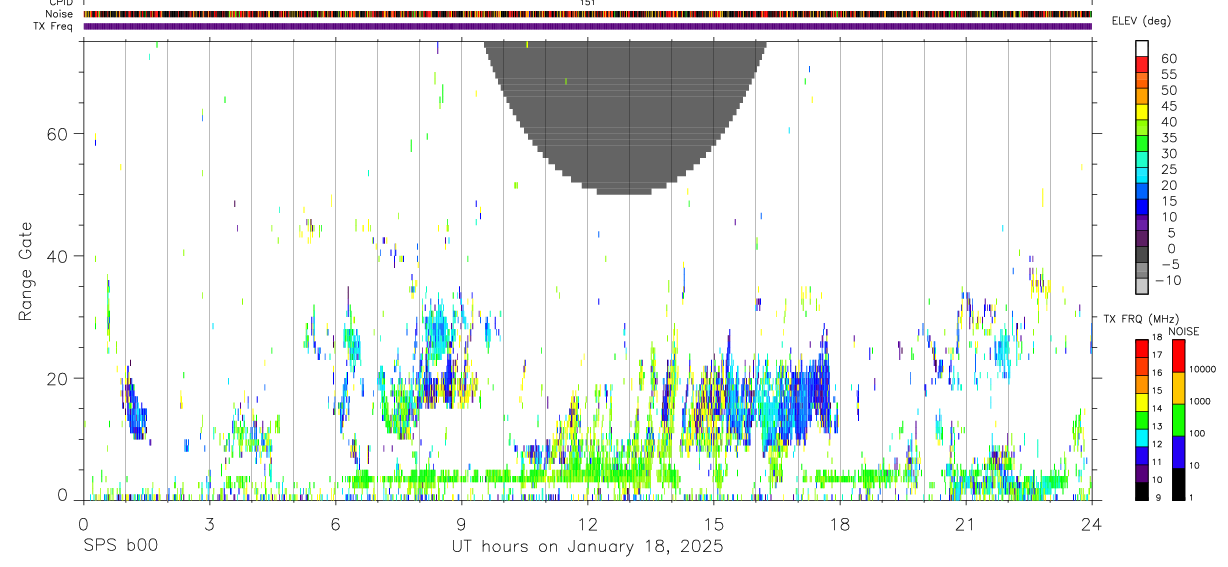Click the green NOISE swatch between 100 and 1000
Viewport: 1228px width, 567px height.
(x=1177, y=420)
